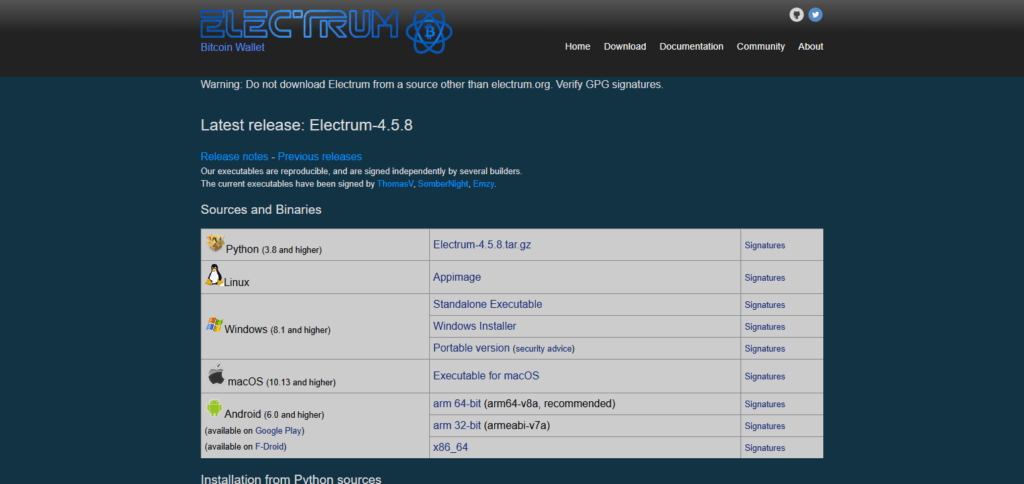Download the Windows Standalone Executable
1024x484 pixels.
pos(487,304)
